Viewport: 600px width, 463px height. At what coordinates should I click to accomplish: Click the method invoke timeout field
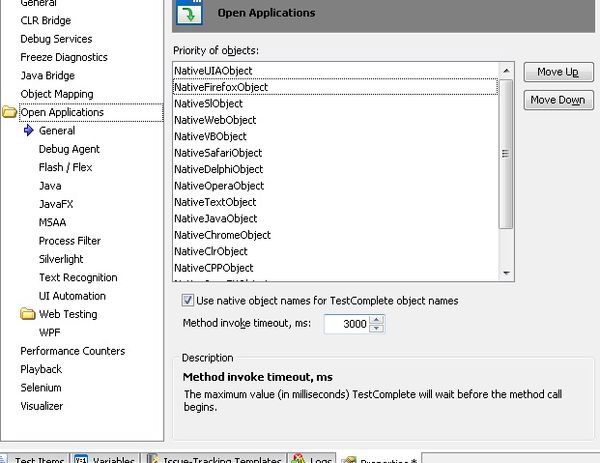[x=346, y=324]
